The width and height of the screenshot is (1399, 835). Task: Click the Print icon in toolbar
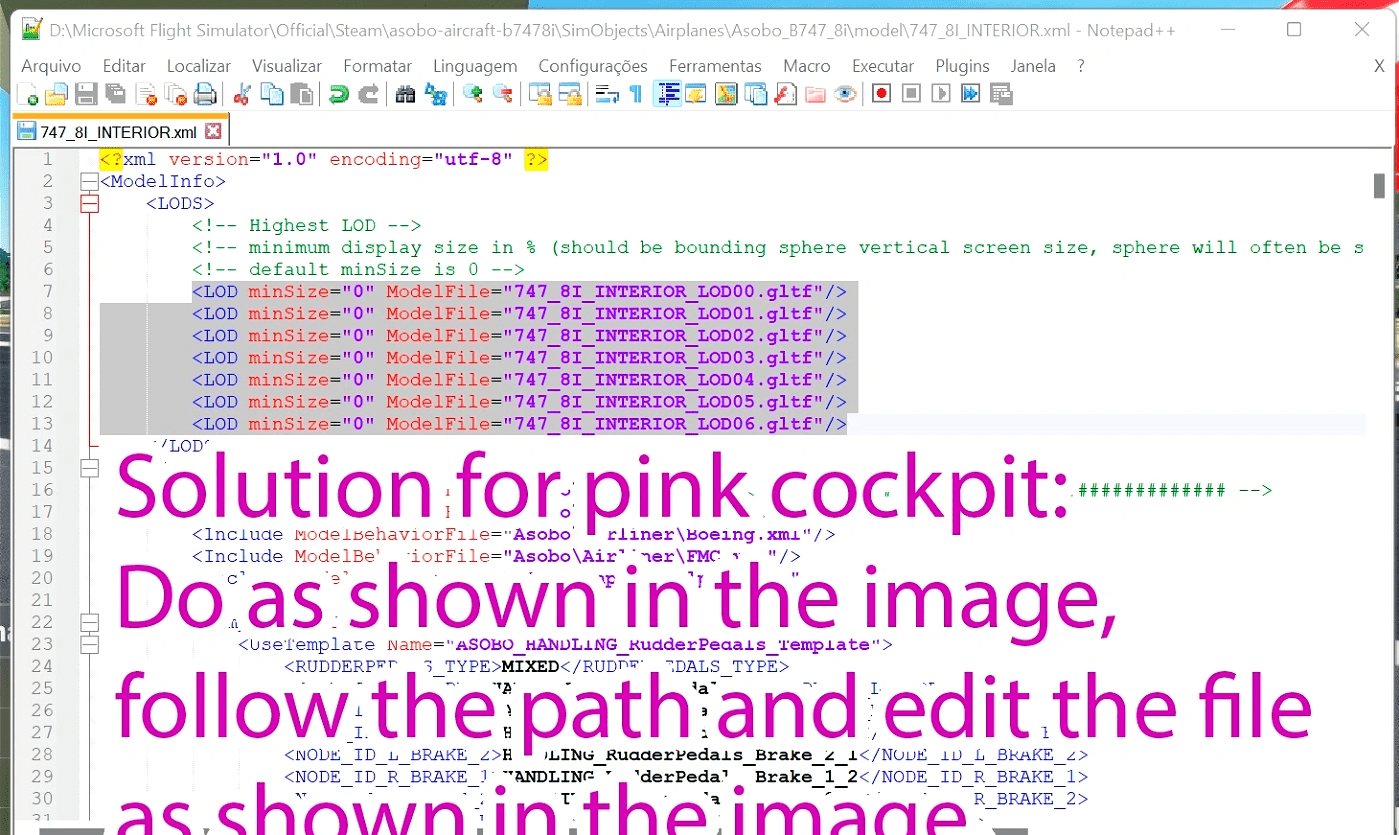pos(205,95)
